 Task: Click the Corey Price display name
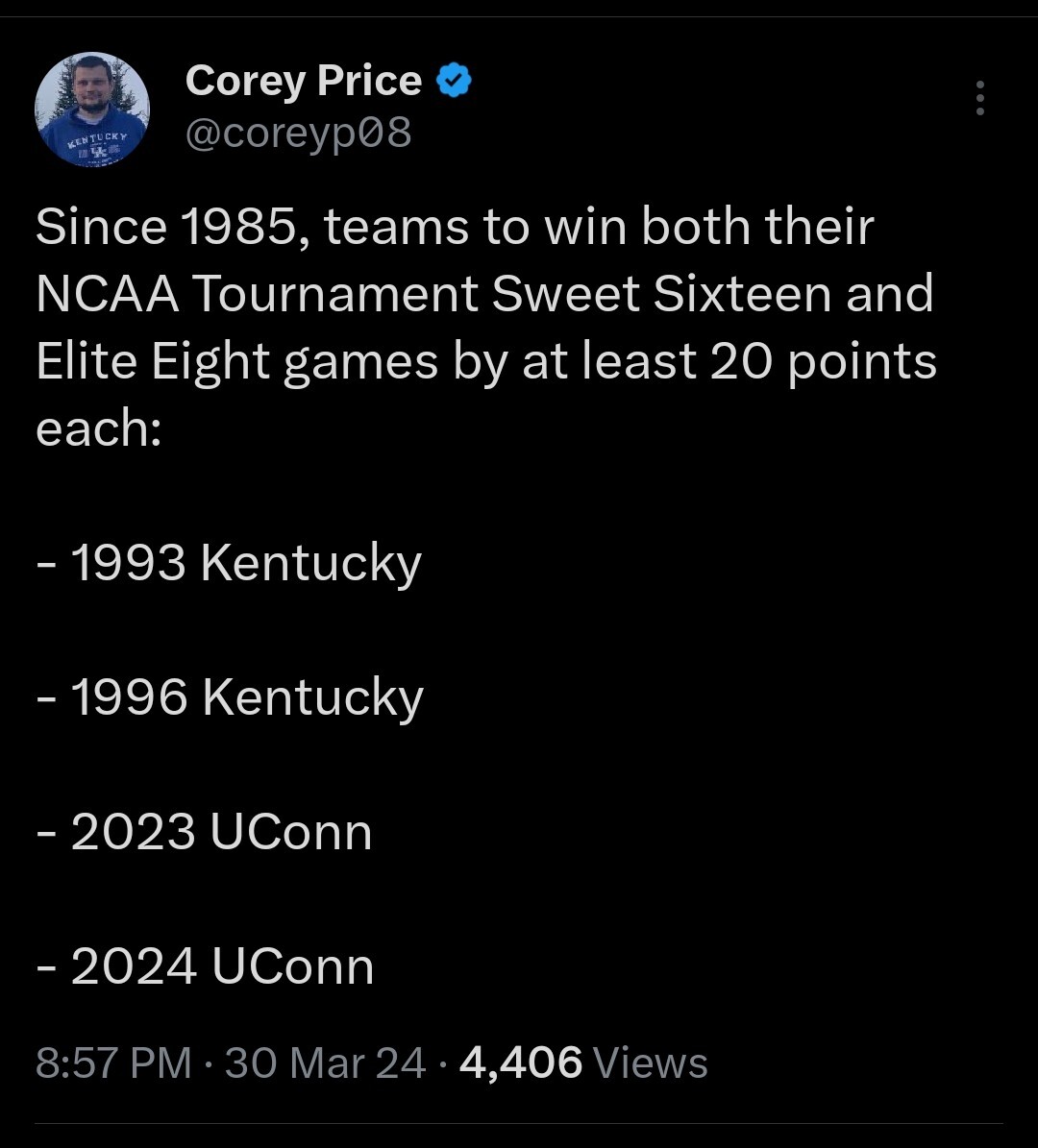[x=303, y=82]
